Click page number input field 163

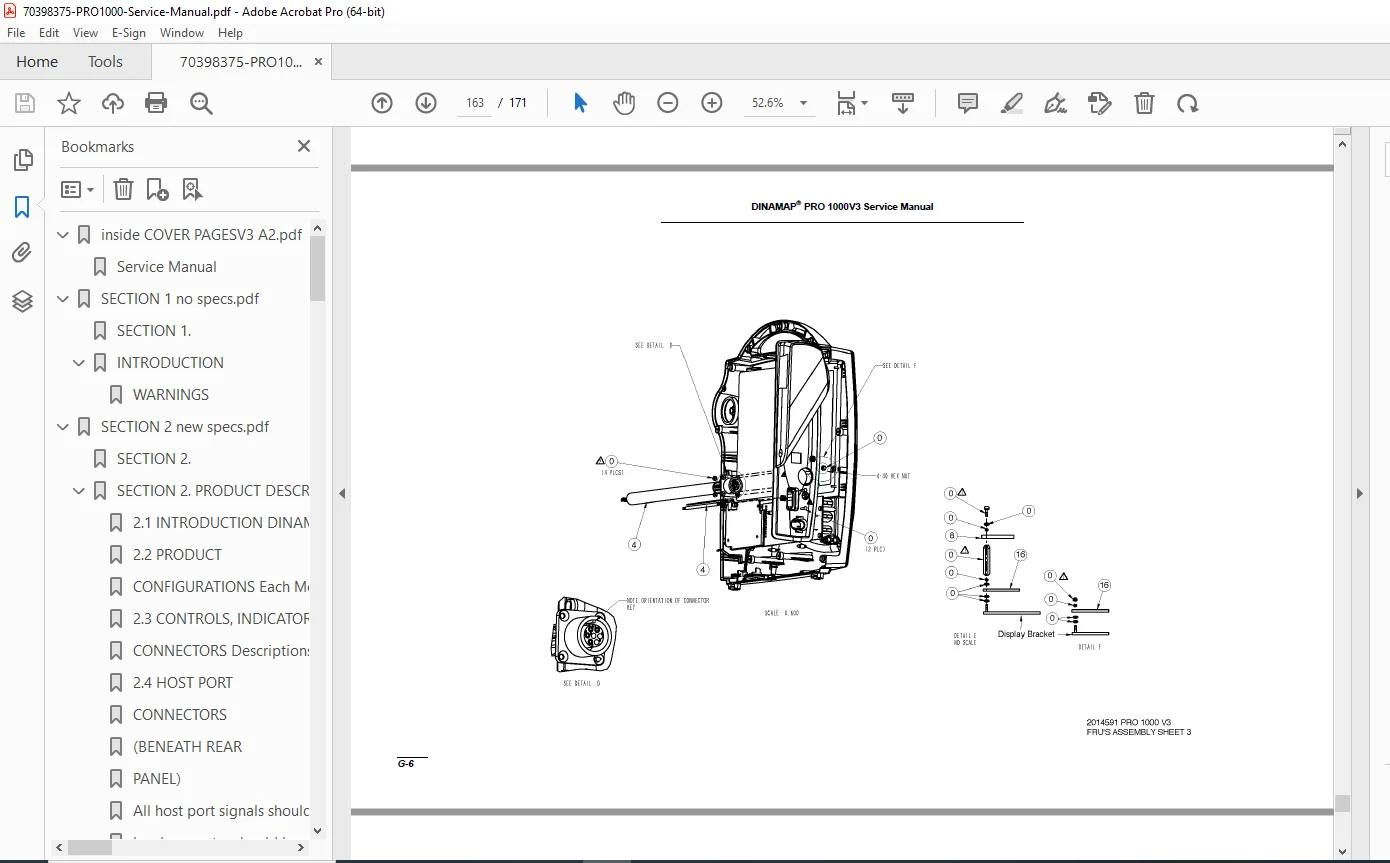[x=475, y=103]
